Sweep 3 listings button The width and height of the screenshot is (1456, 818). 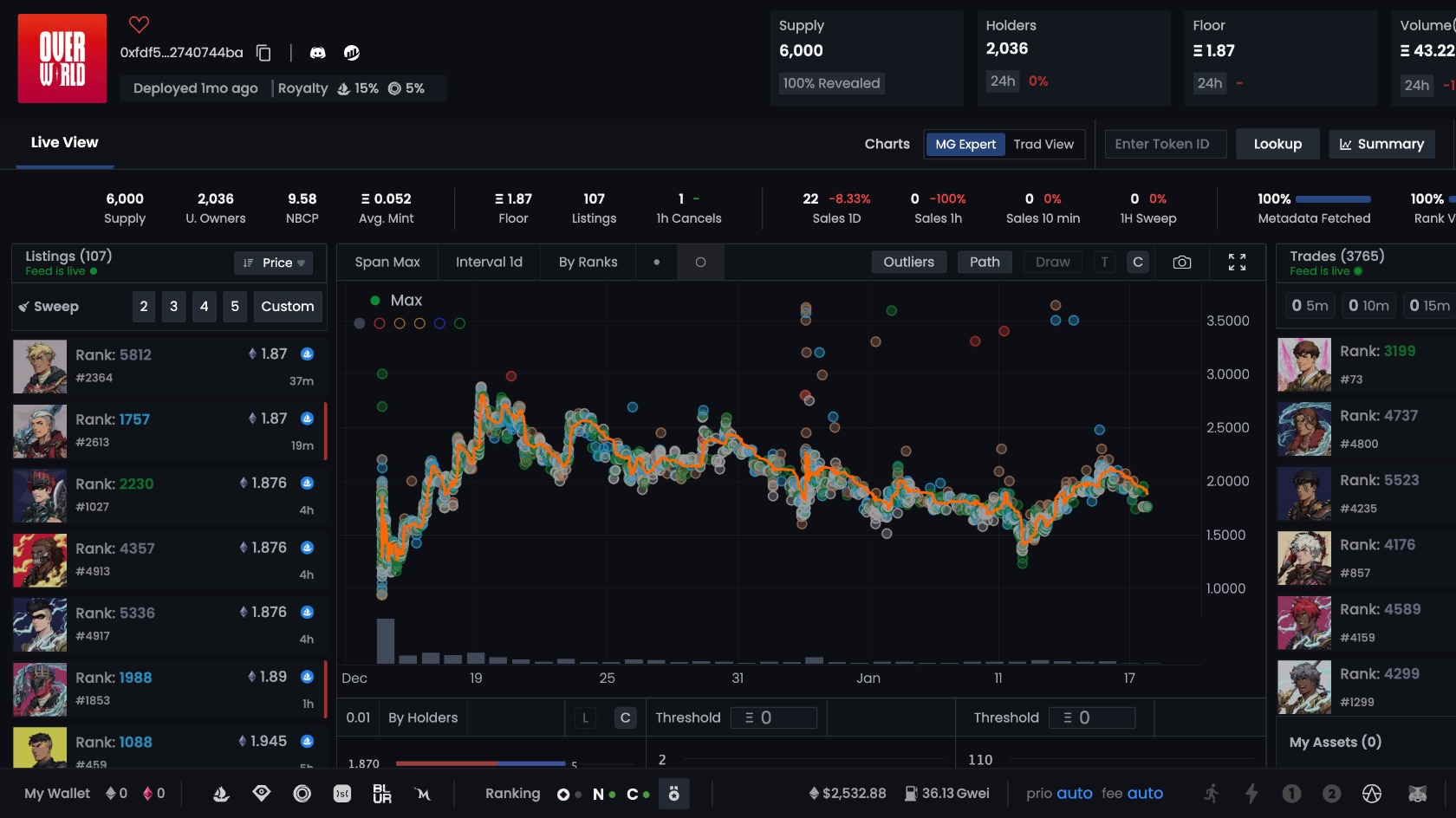point(174,306)
